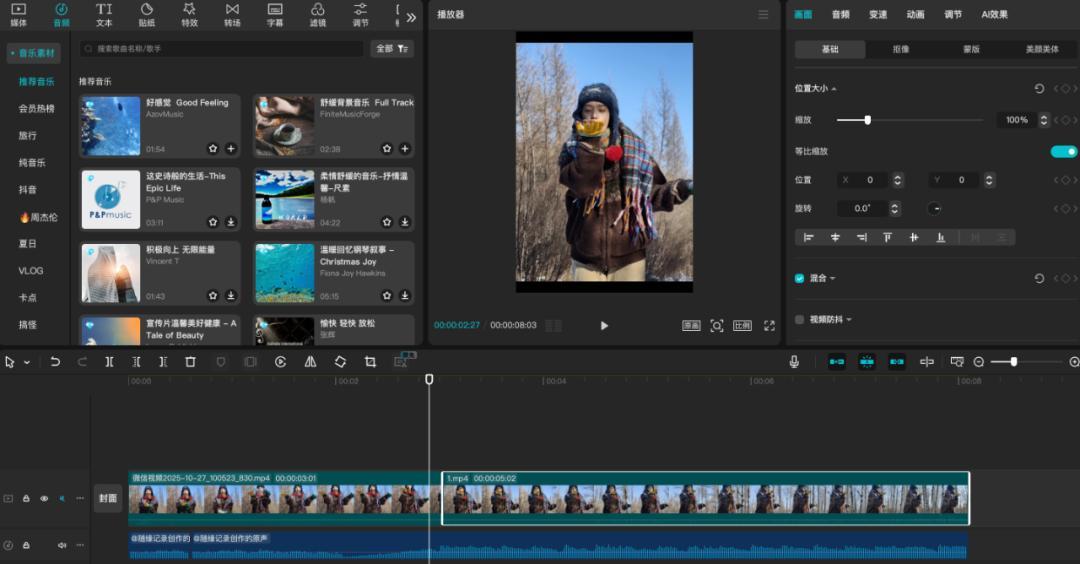Favorite the Full Track song with star
The width and height of the screenshot is (1080, 564).
click(387, 148)
